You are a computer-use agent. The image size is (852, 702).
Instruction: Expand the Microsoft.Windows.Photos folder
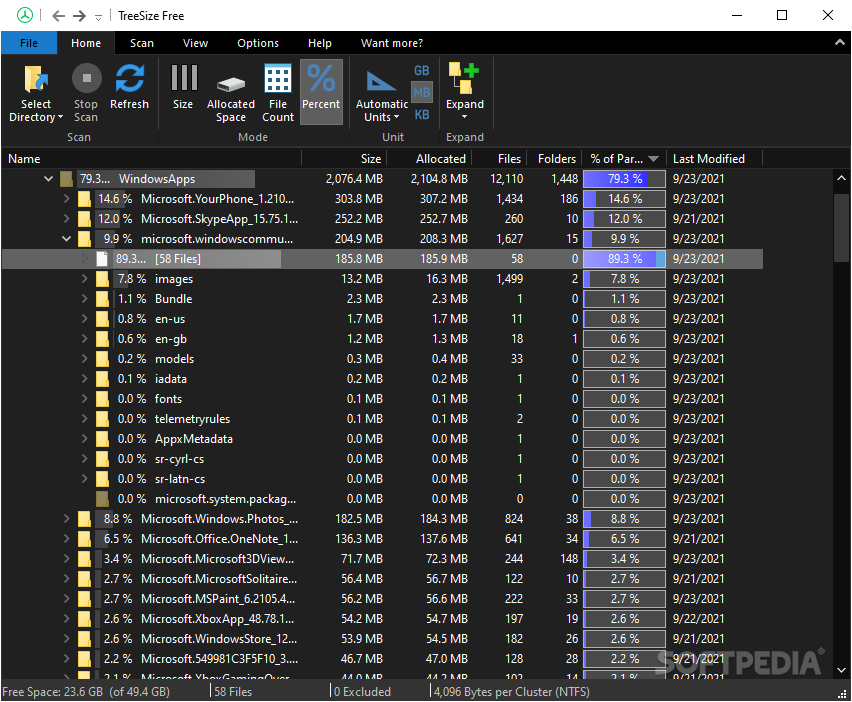point(66,518)
